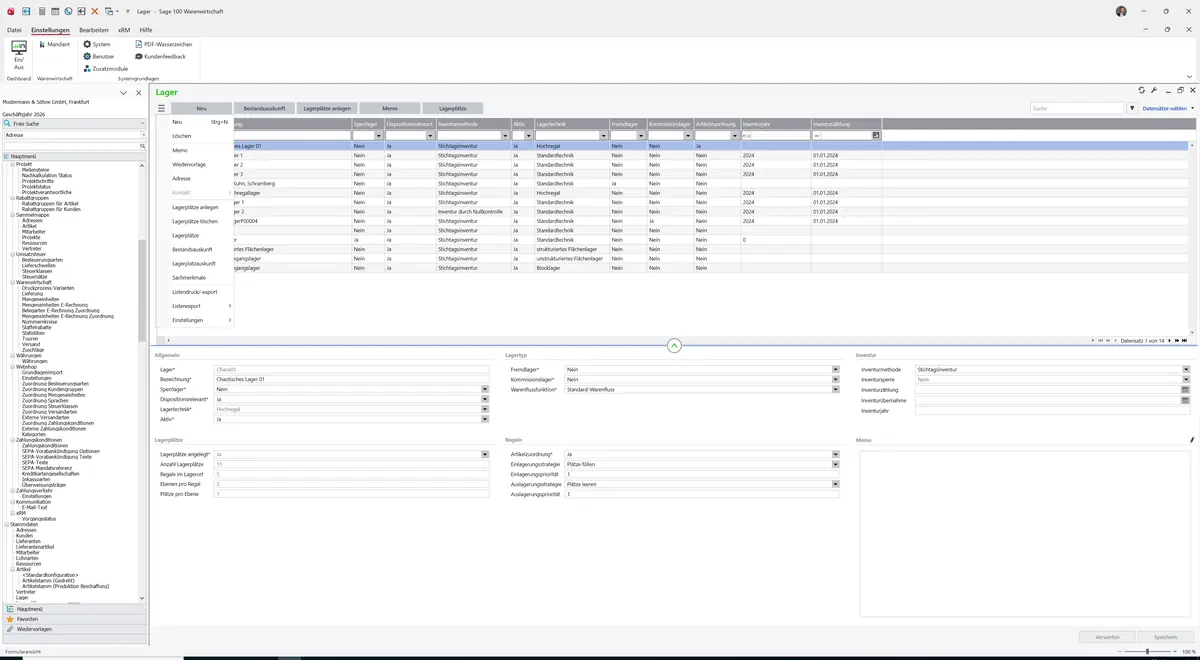Choose Lagerplätze anlegen in the open menu

(x=195, y=207)
